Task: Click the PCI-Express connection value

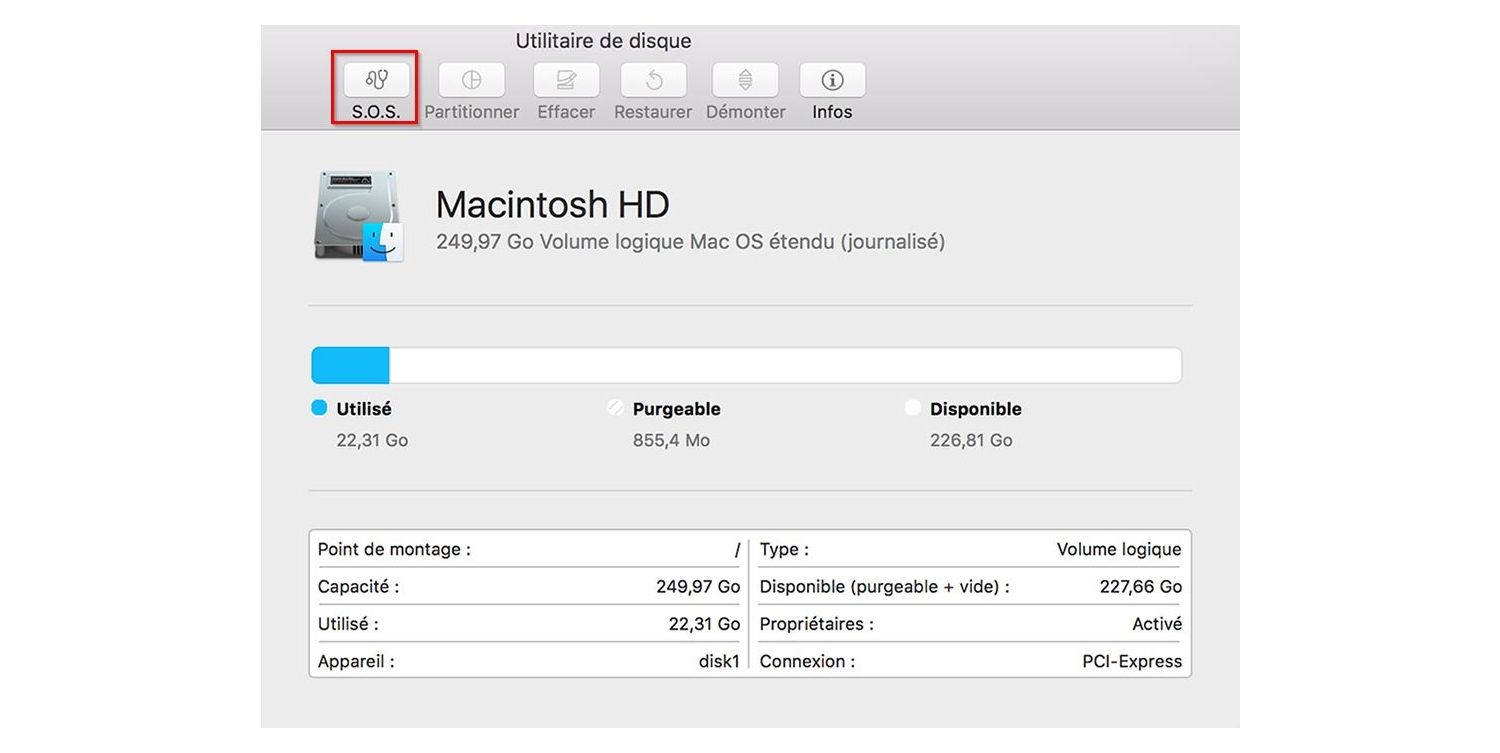Action: tap(1132, 661)
